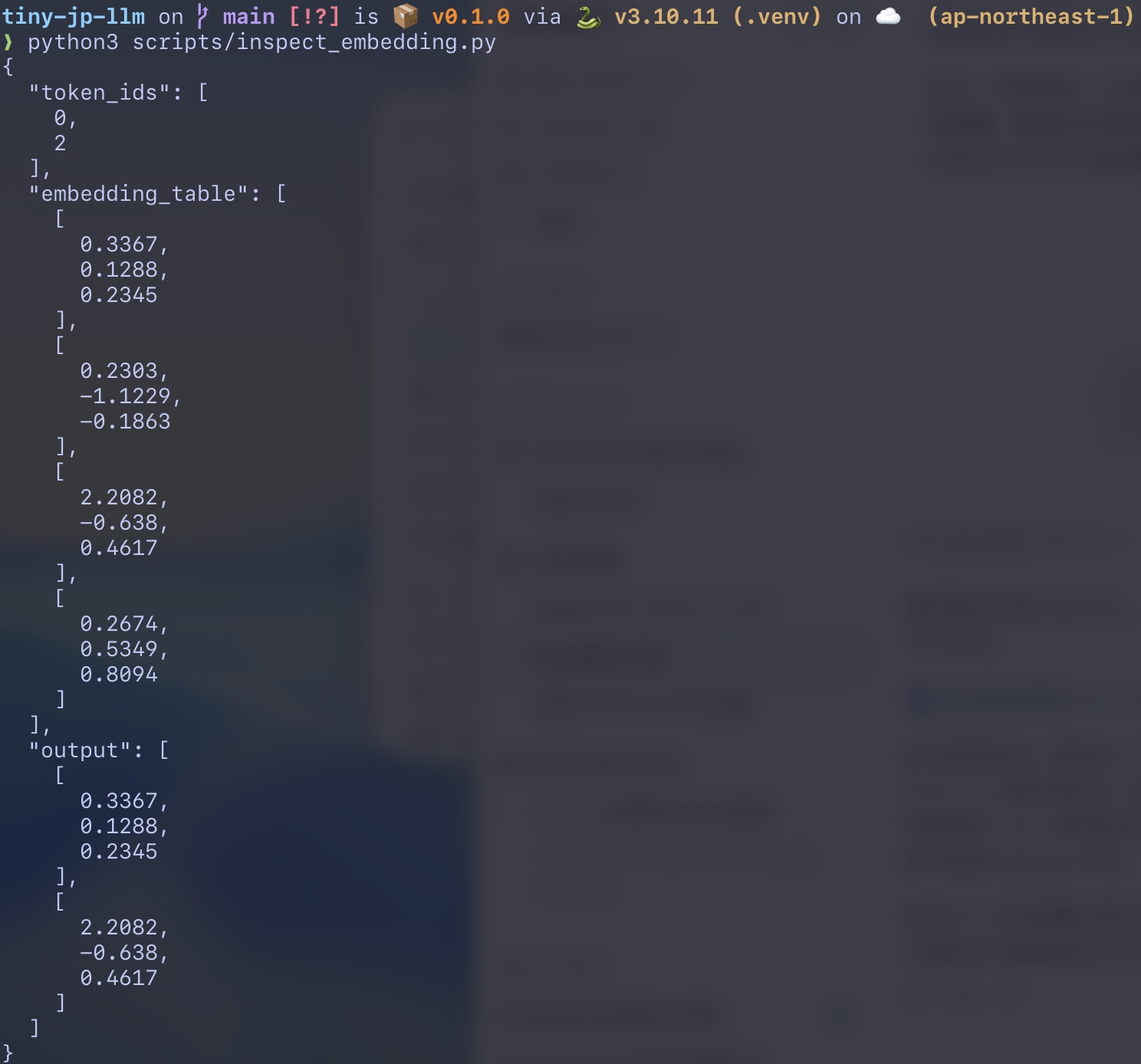Click the (.venv) virtual environment label
The height and width of the screenshot is (1064, 1141).
(x=777, y=16)
